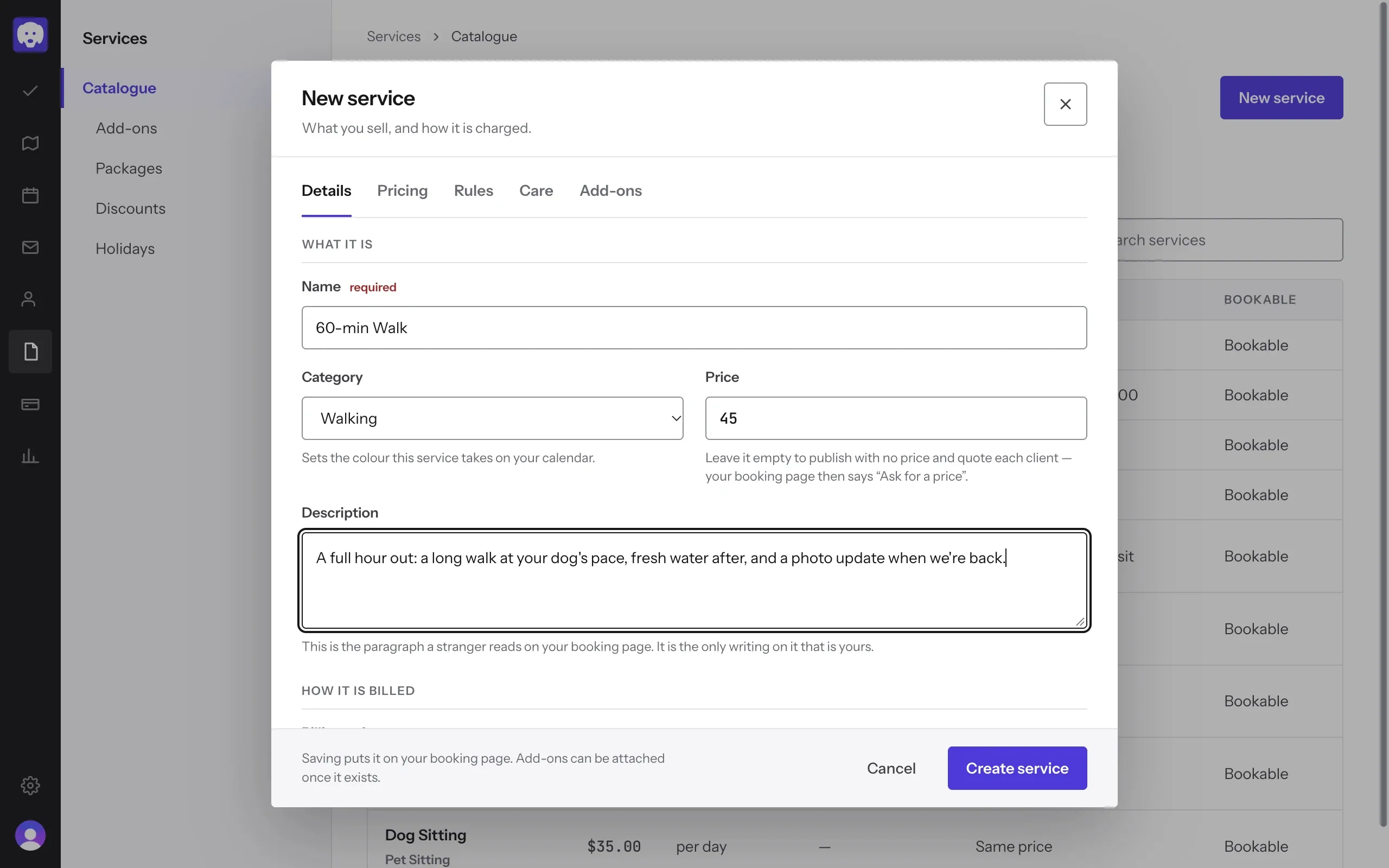The width and height of the screenshot is (1389, 868).
Task: Click the dog face app logo
Action: coord(30,35)
